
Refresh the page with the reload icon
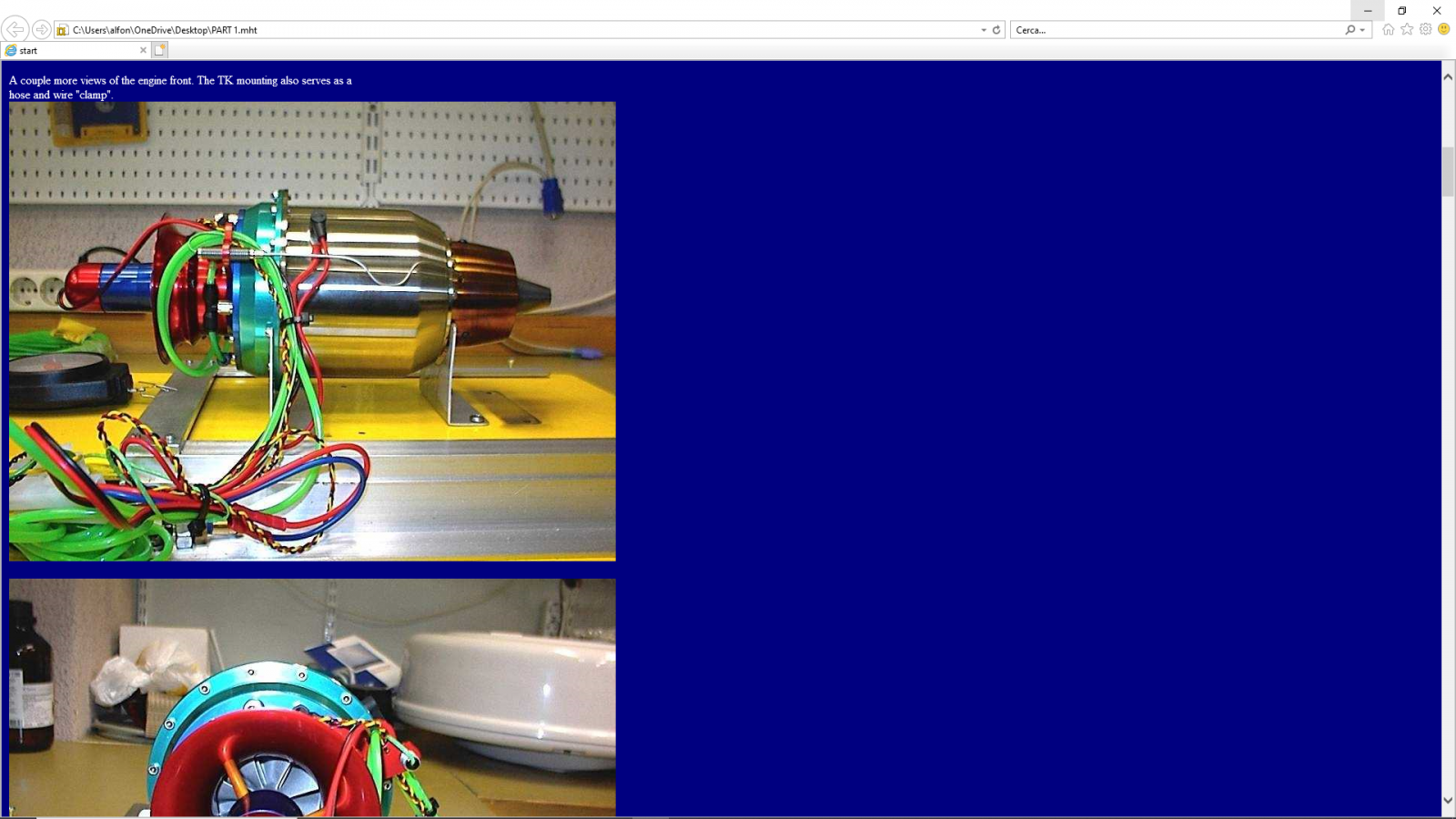[996, 30]
